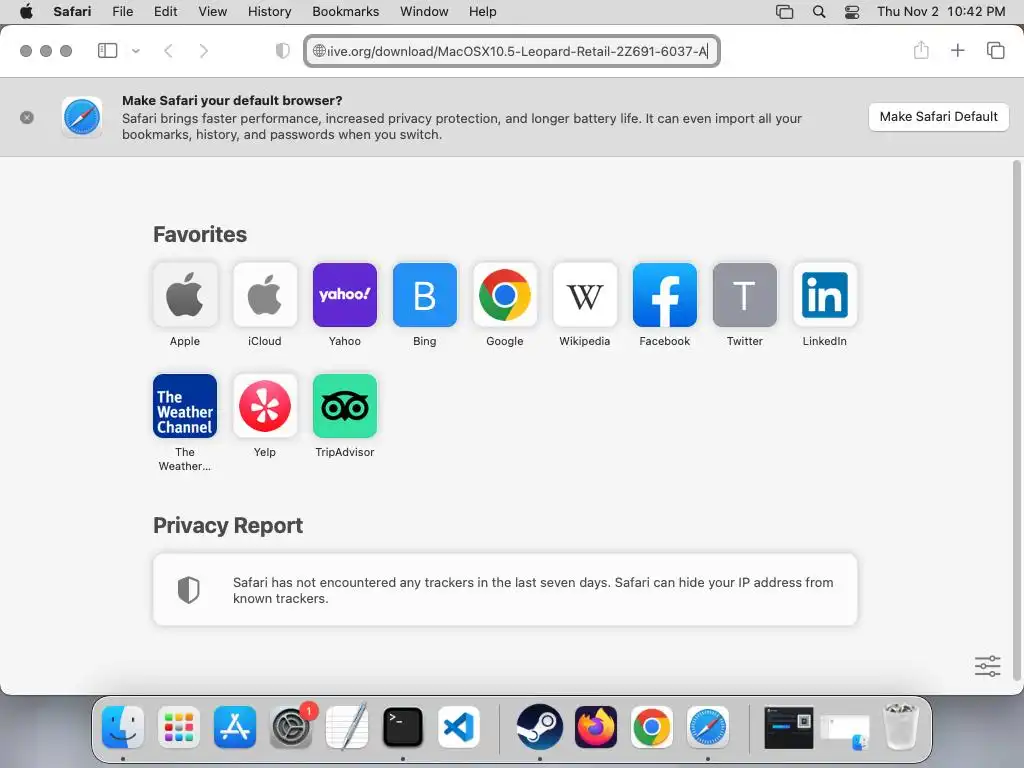Open the Safari menu

[72, 12]
